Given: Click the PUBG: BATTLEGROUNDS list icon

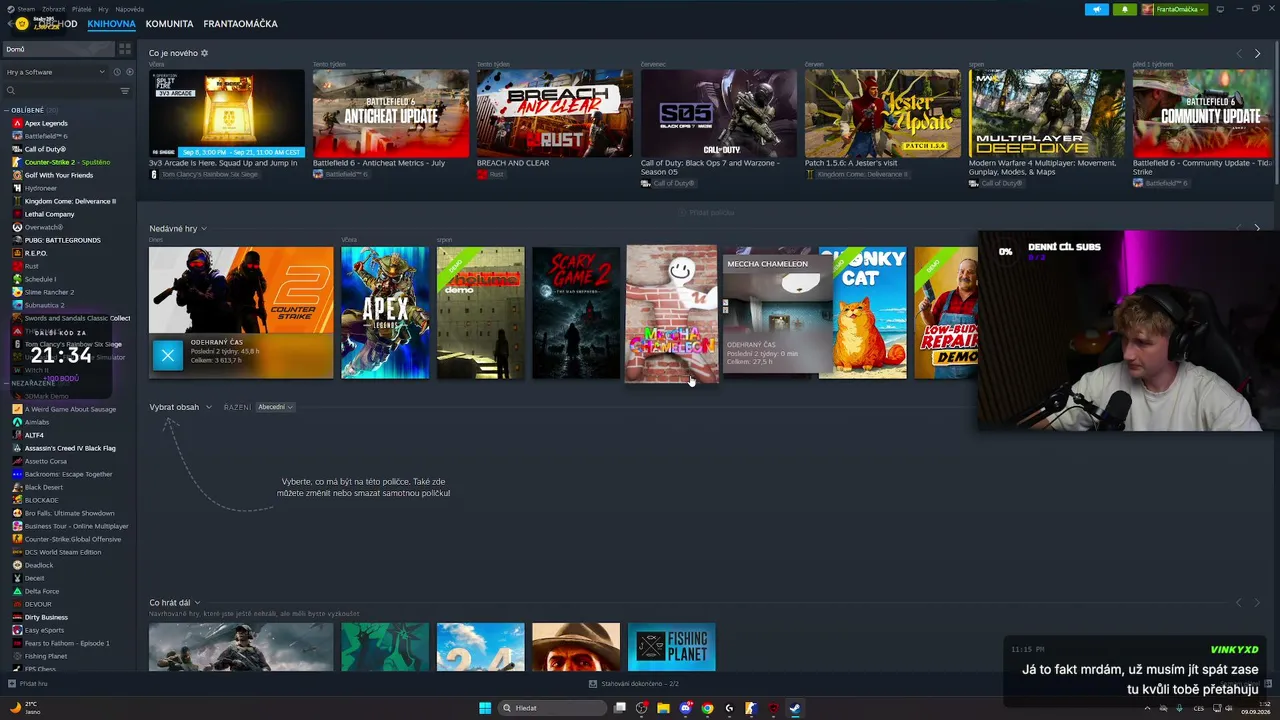Looking at the screenshot, I should (17, 240).
